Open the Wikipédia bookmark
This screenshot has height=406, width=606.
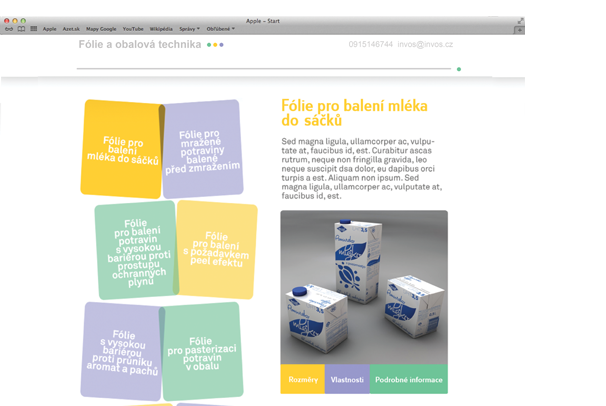tap(161, 29)
